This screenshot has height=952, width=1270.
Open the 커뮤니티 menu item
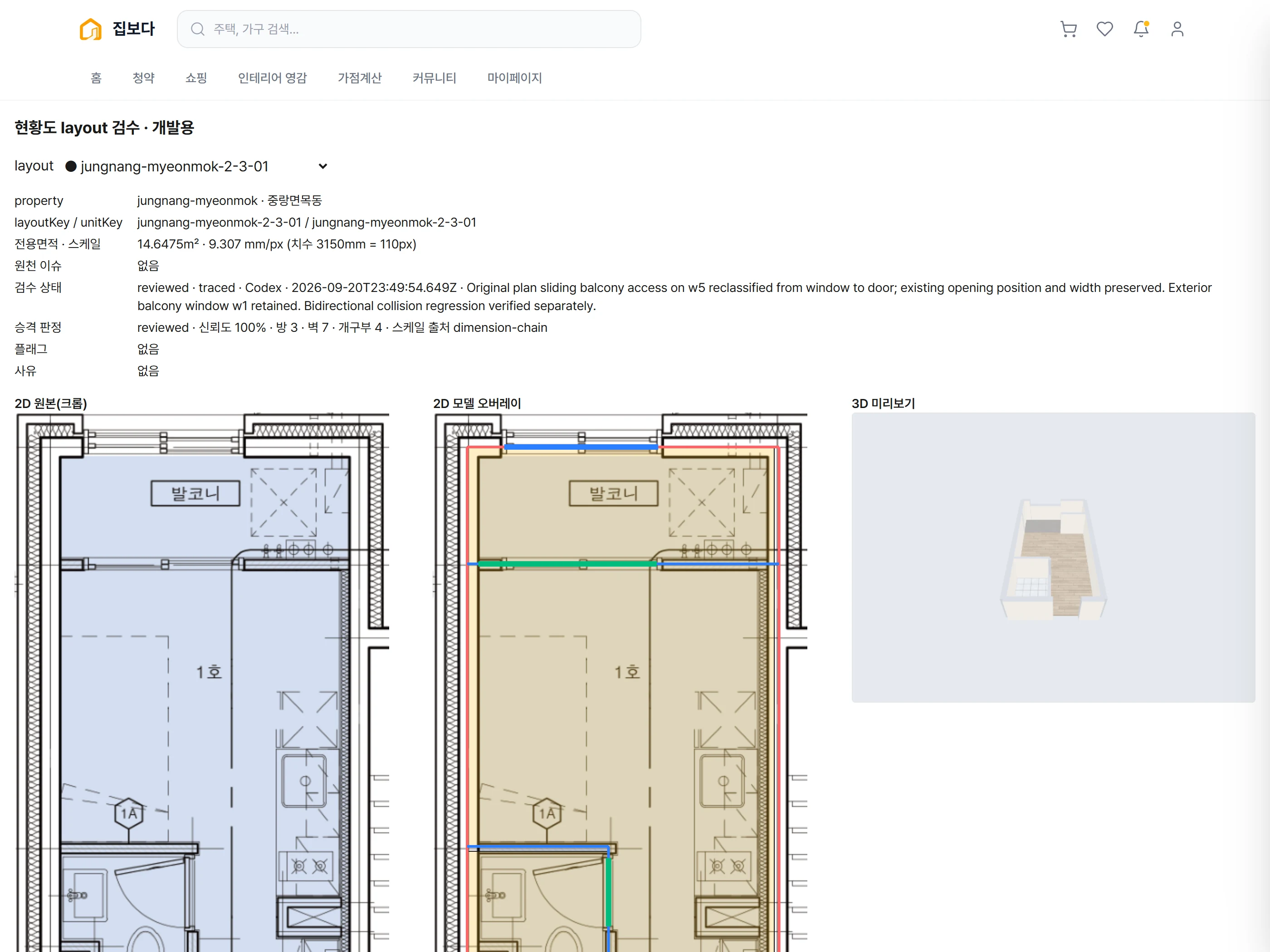click(434, 78)
